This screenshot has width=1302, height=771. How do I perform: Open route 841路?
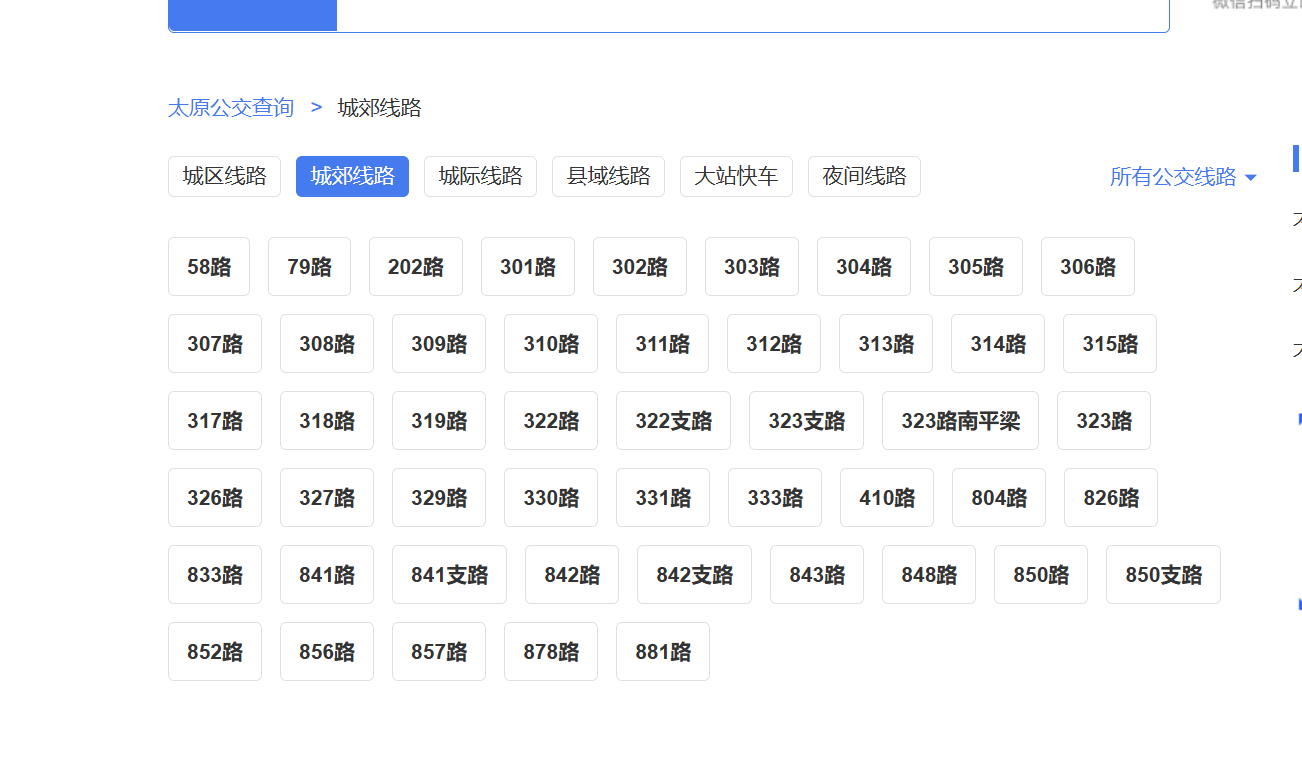click(327, 575)
